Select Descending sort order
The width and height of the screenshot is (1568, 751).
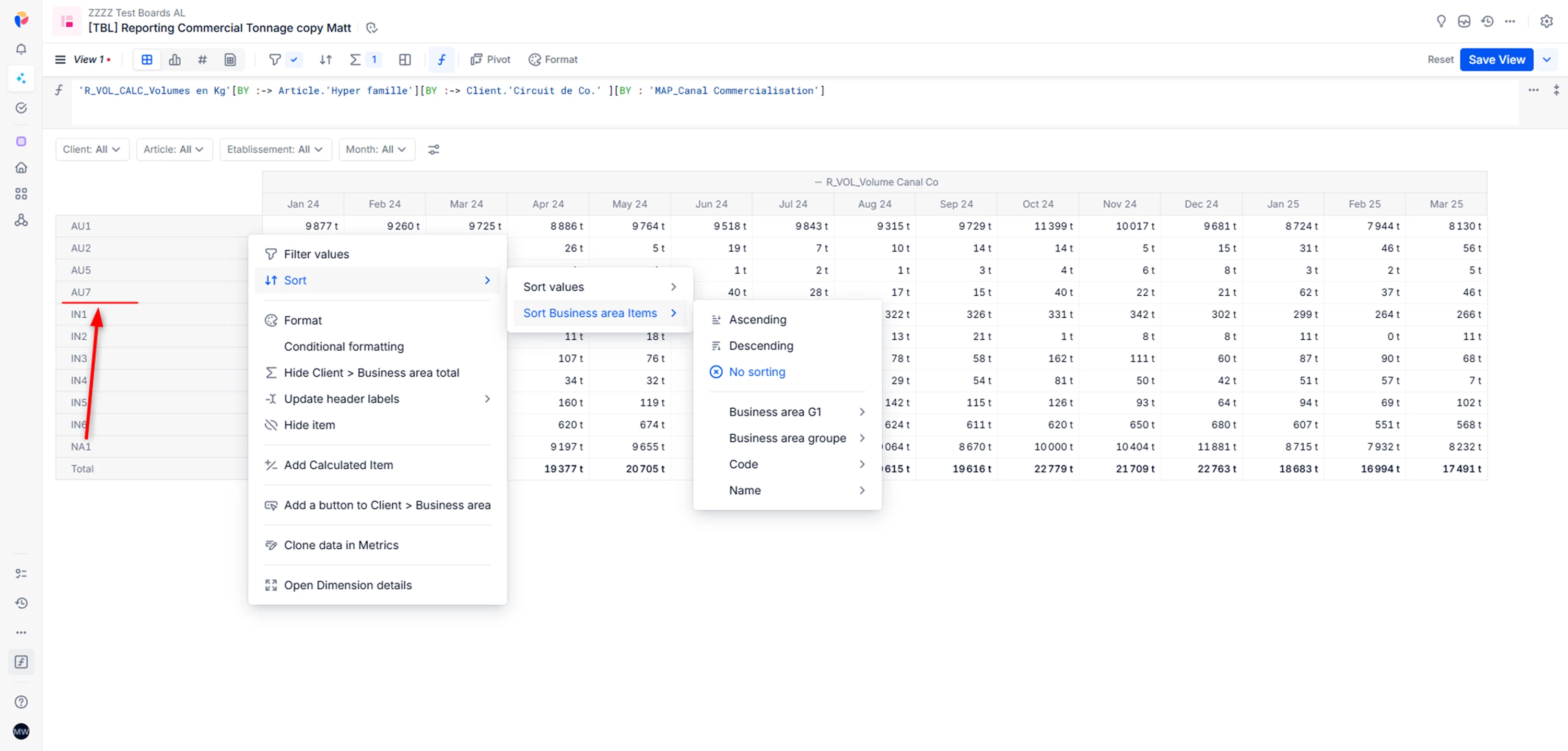click(787, 346)
